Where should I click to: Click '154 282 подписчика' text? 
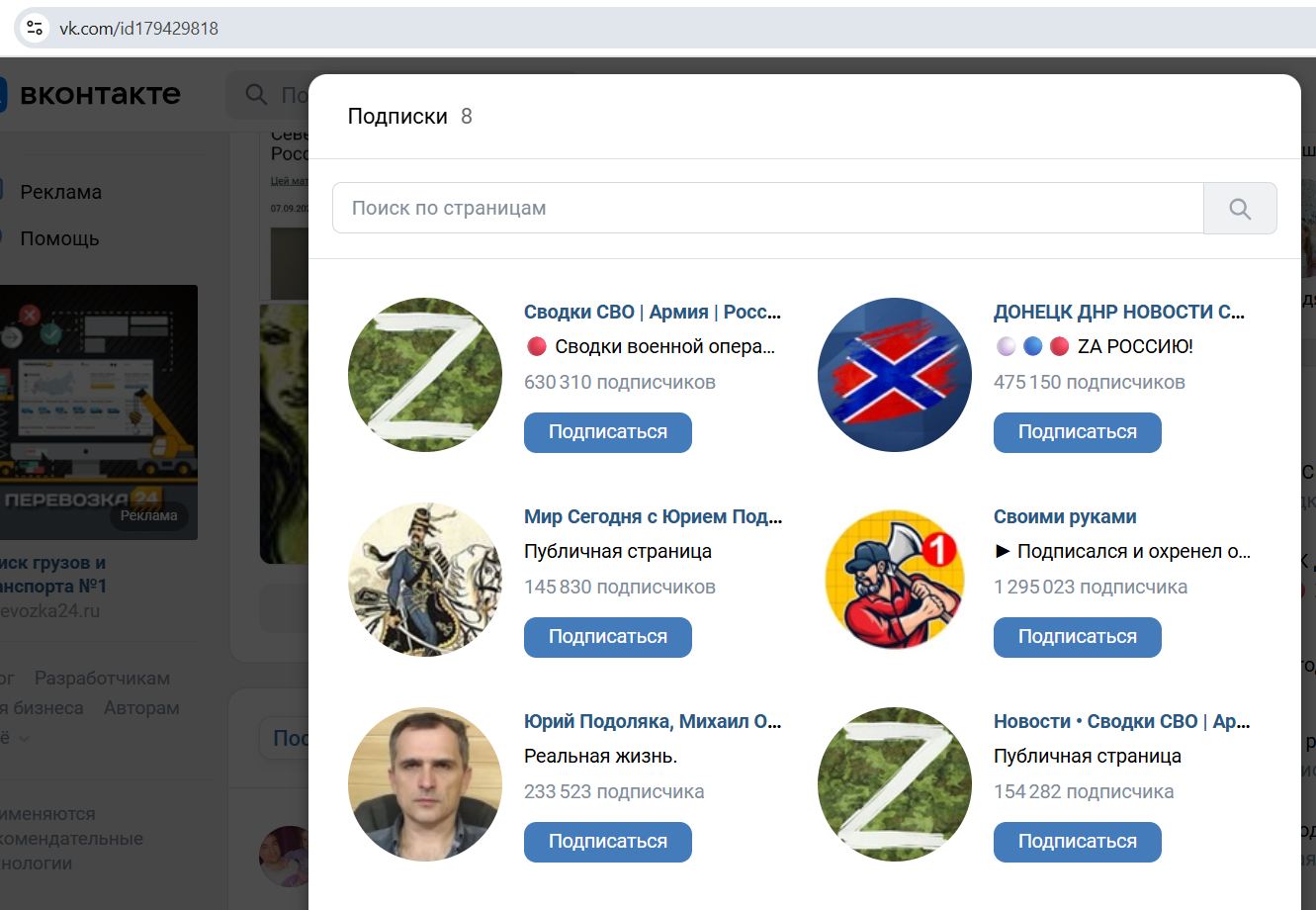click(1084, 791)
